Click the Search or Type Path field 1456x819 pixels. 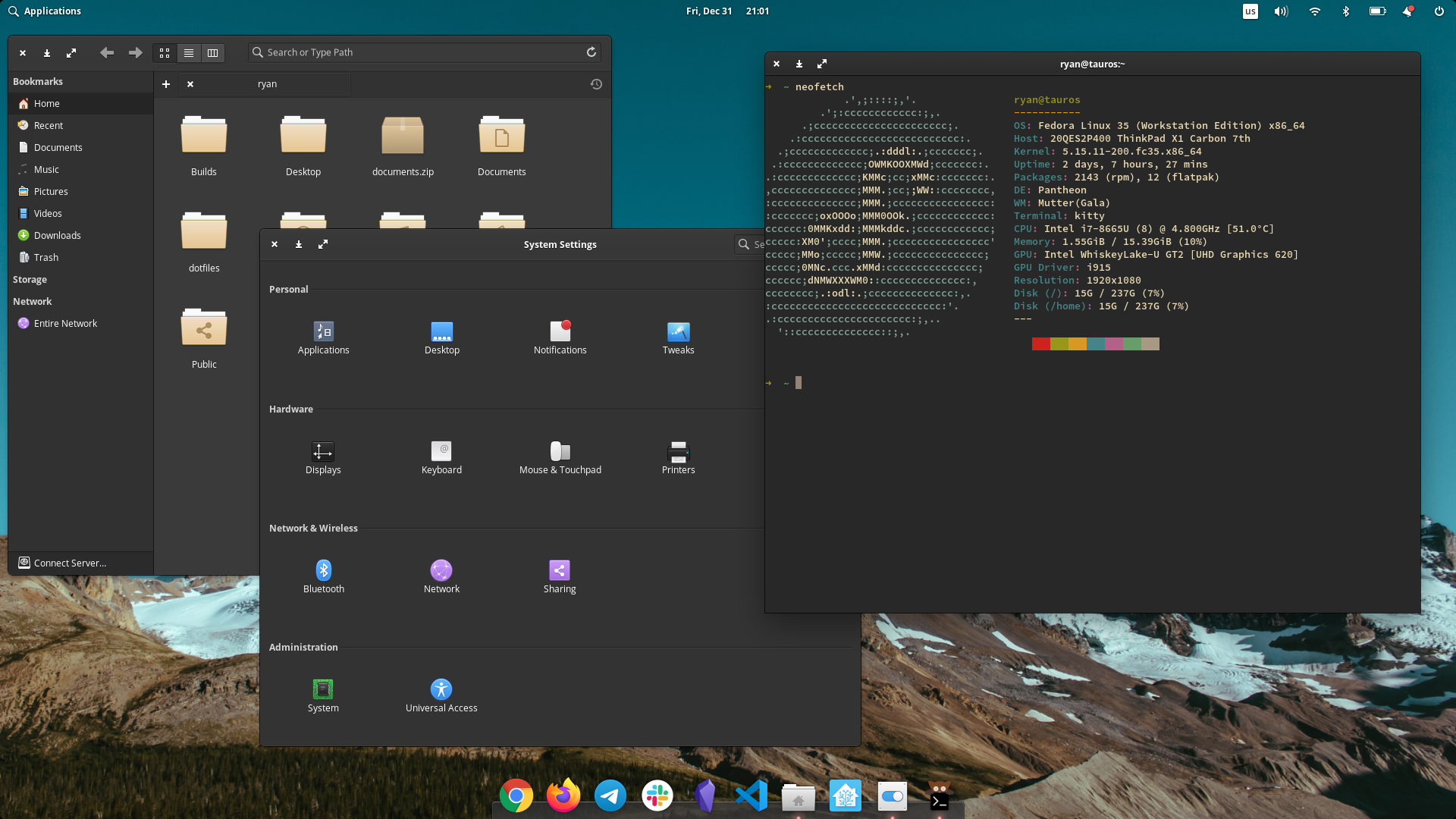(417, 52)
